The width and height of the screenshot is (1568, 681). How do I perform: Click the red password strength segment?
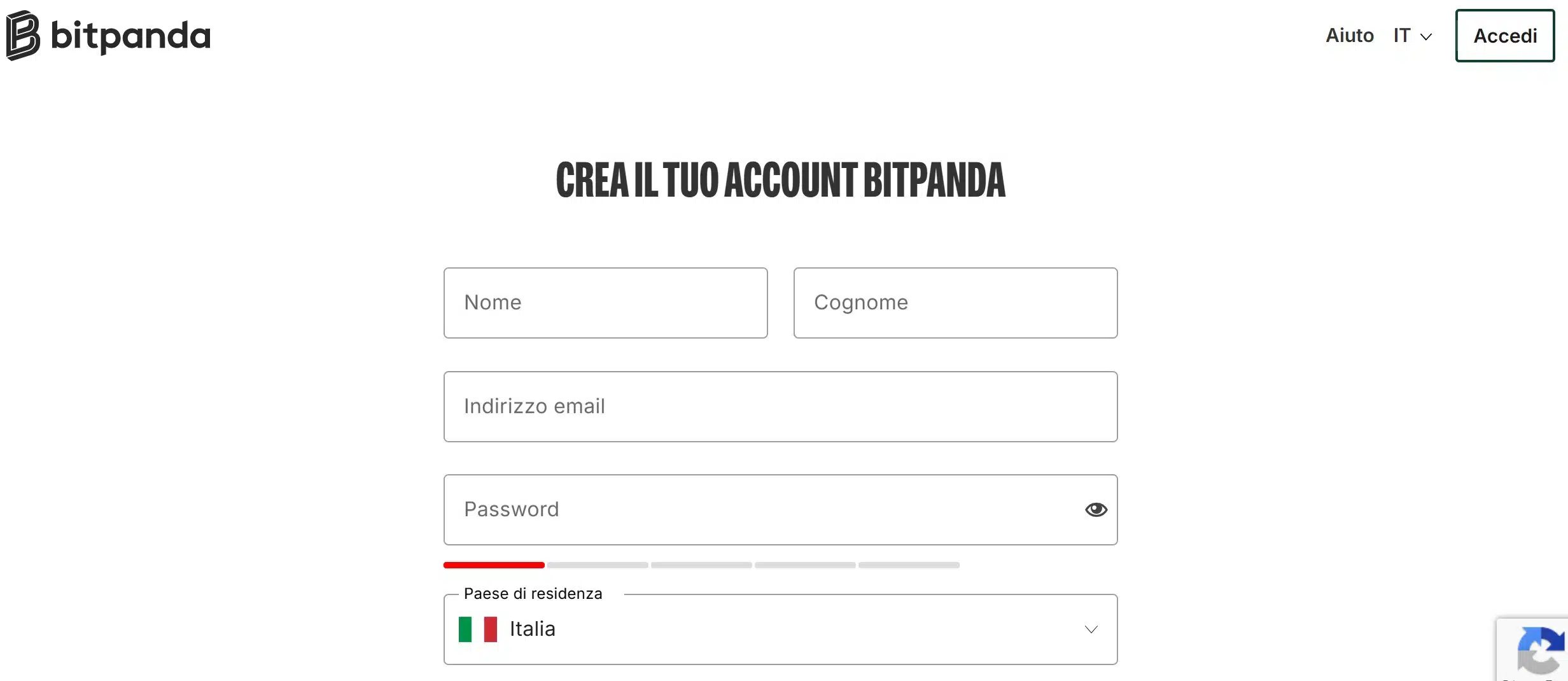[494, 565]
